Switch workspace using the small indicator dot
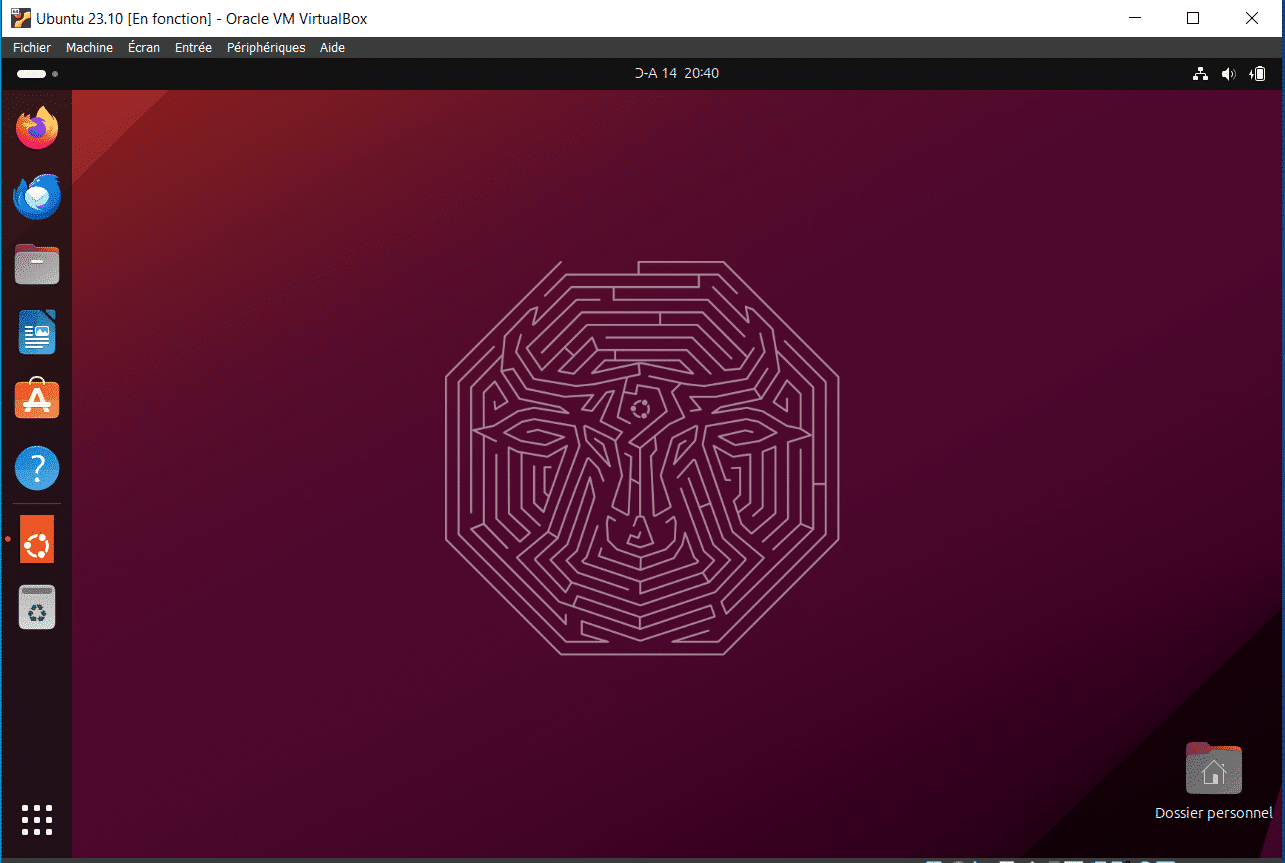Screen dimensions: 1285x863 (55, 73)
